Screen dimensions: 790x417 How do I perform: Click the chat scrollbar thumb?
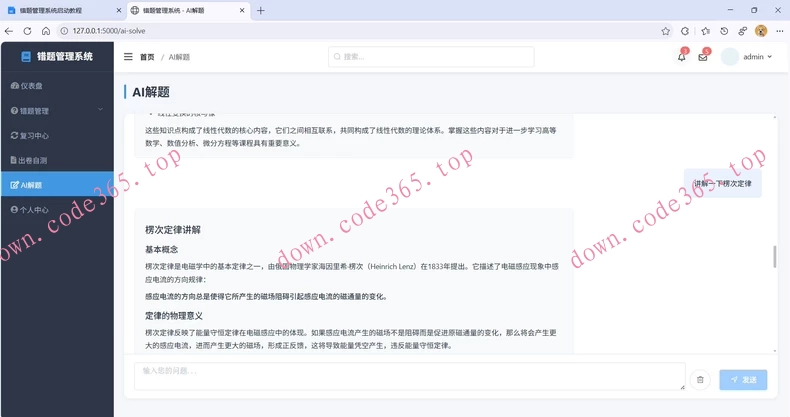(x=775, y=257)
